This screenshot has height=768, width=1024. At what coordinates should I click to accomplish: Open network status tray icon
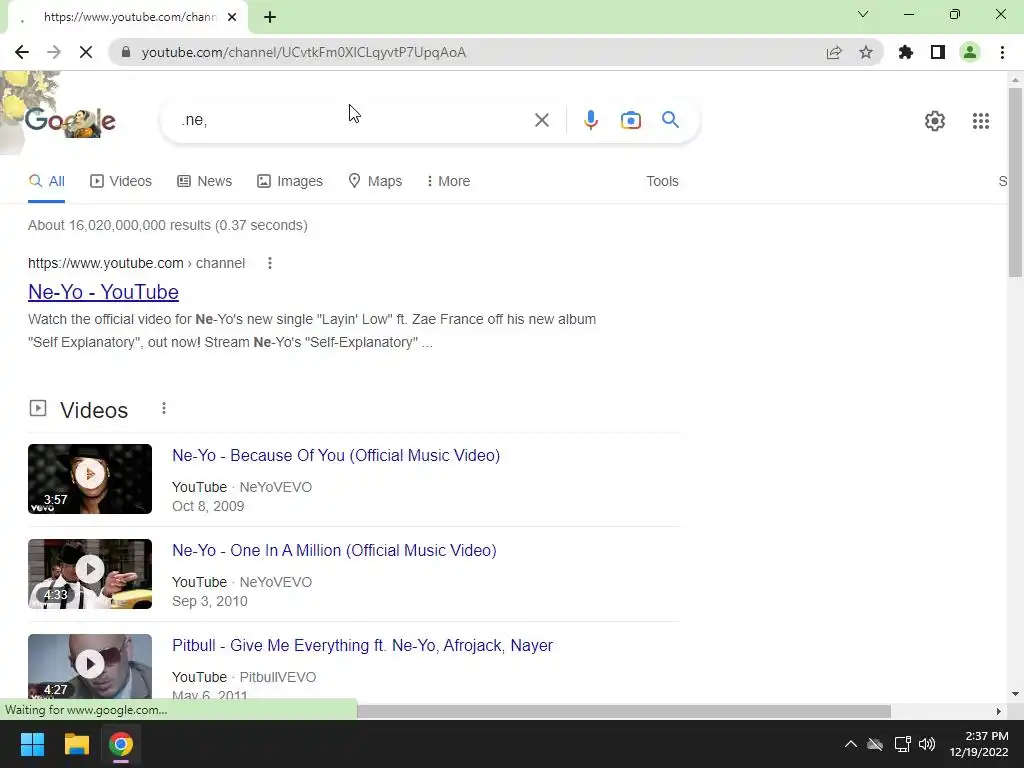click(903, 744)
